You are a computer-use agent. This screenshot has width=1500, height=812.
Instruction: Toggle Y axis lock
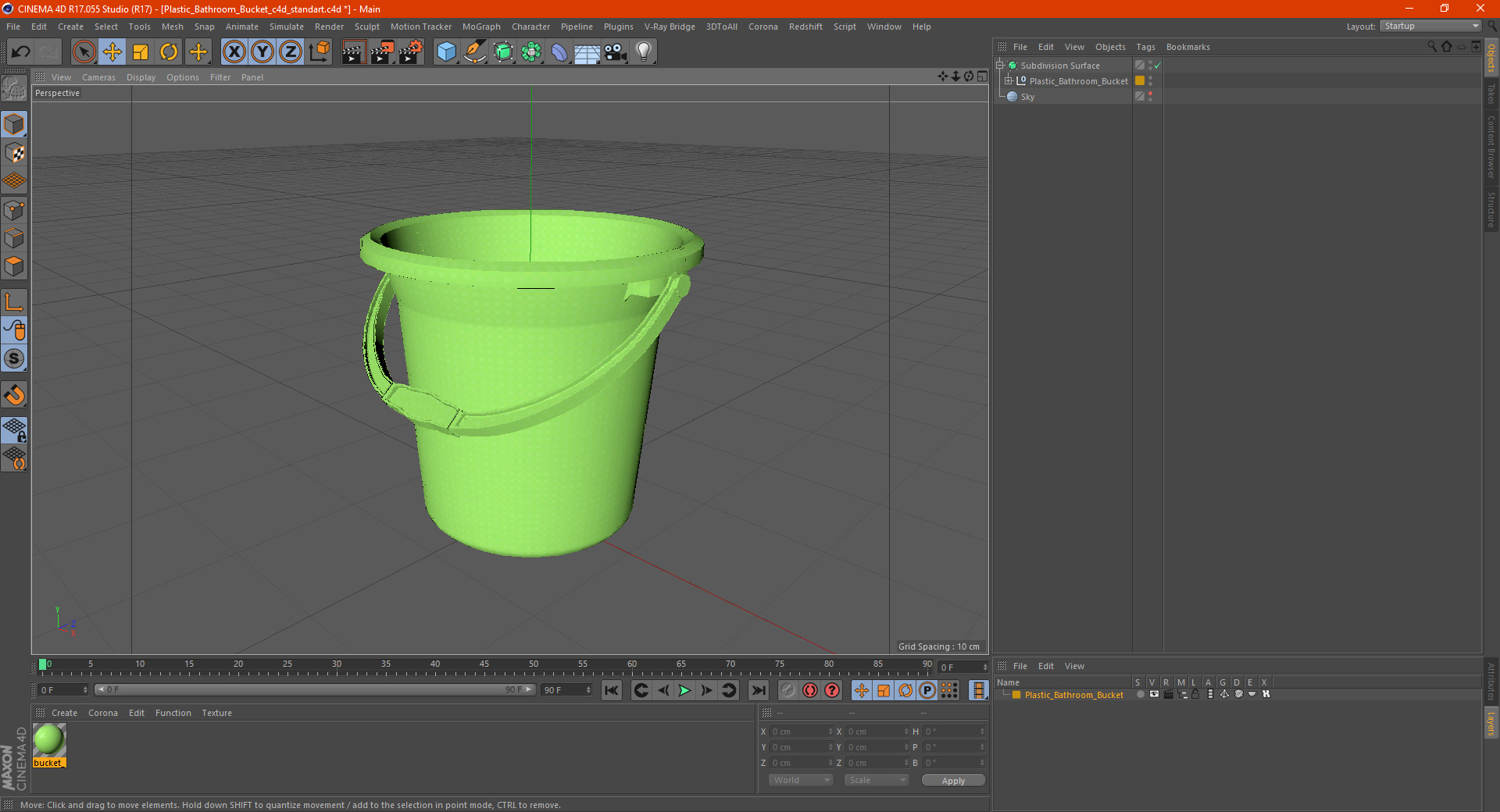click(262, 52)
